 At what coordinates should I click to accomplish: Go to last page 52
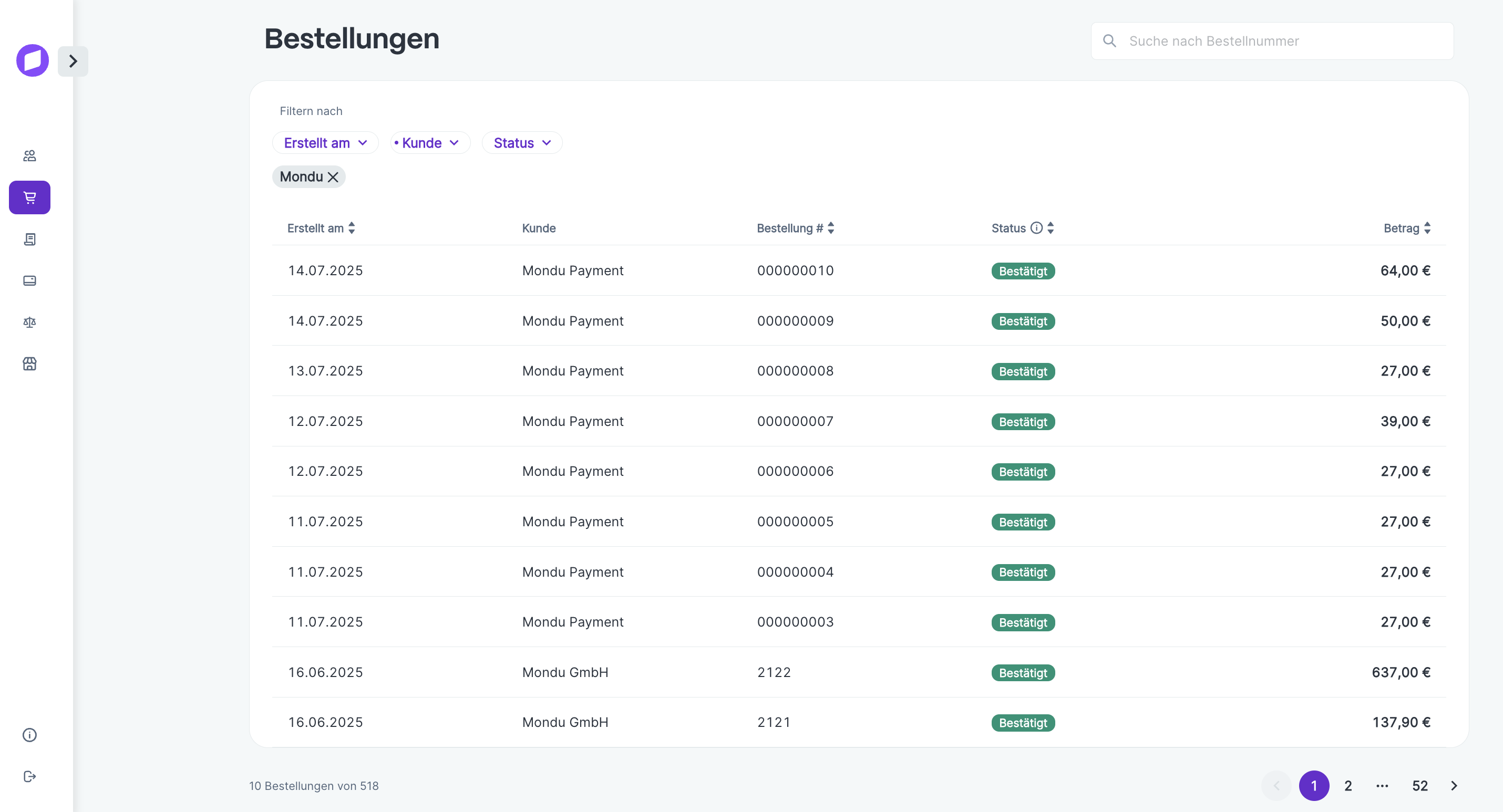(x=1419, y=786)
